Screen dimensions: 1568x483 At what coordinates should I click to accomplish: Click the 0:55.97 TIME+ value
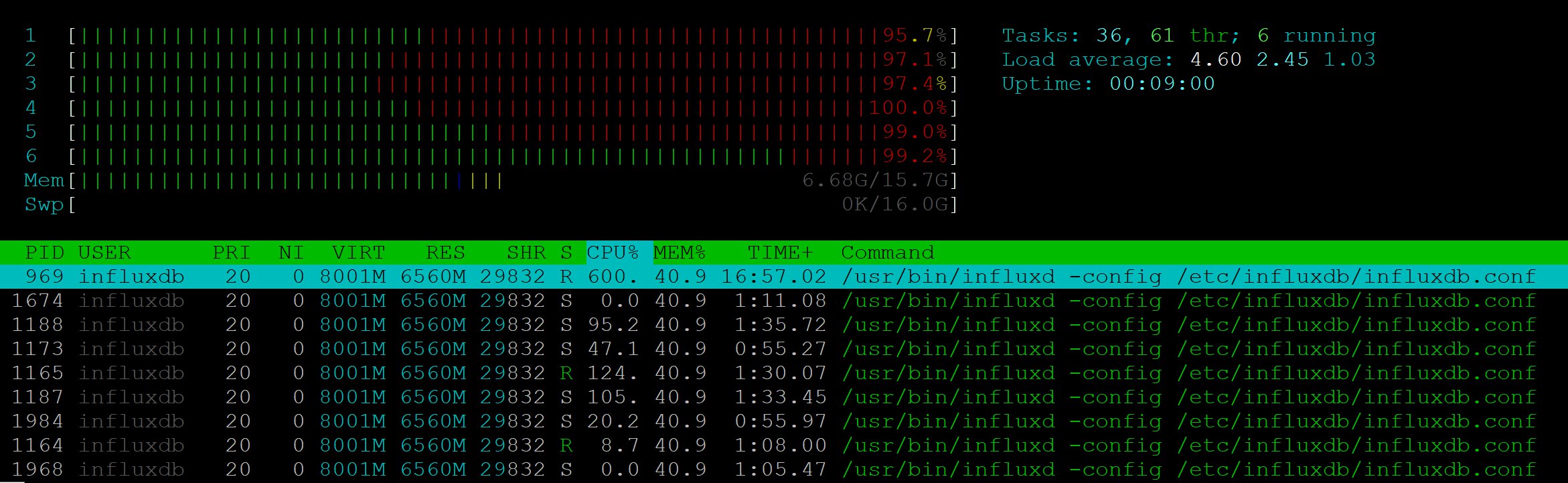pyautogui.click(x=780, y=421)
